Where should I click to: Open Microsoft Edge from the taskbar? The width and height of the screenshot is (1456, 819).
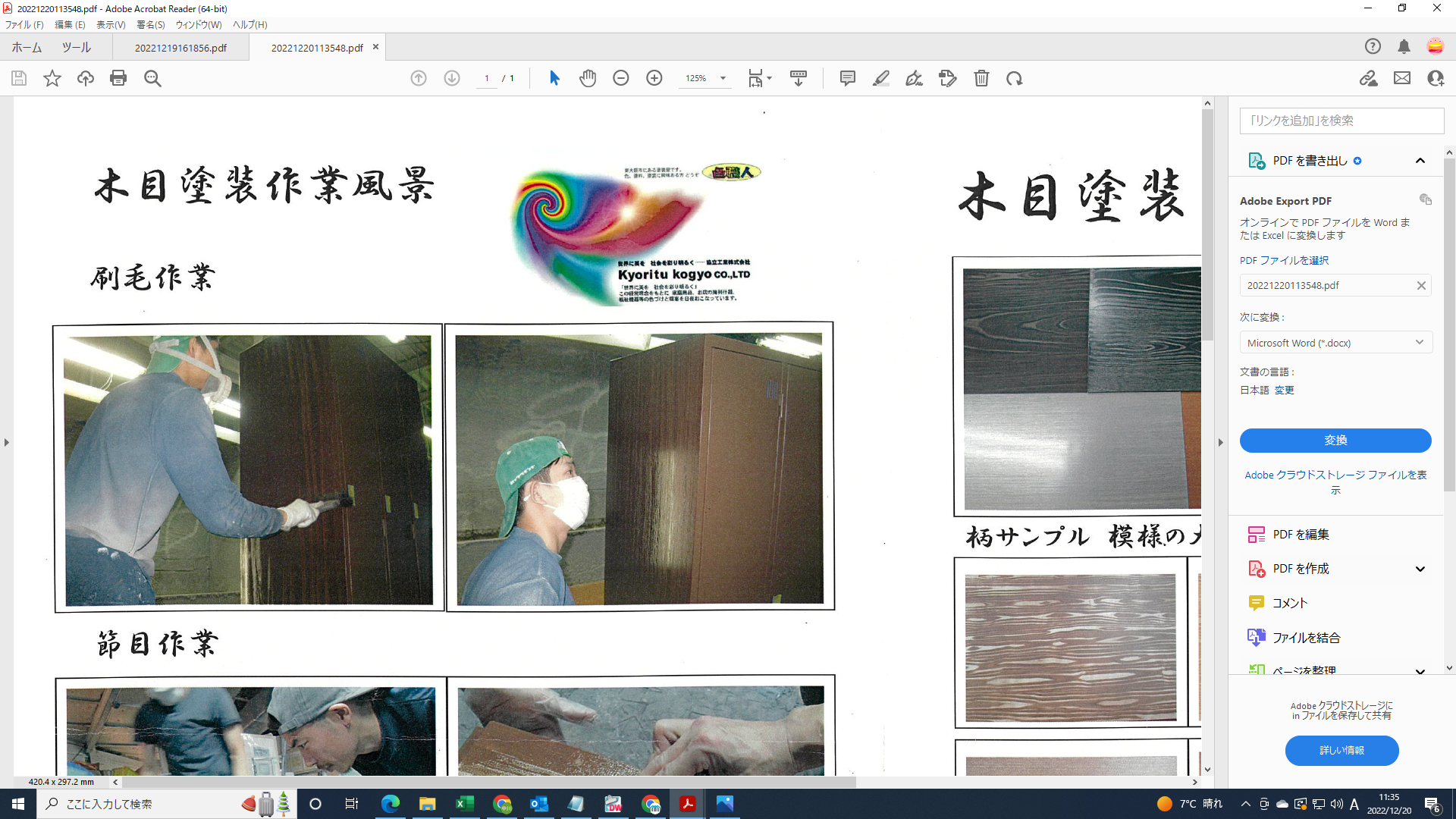[x=391, y=804]
